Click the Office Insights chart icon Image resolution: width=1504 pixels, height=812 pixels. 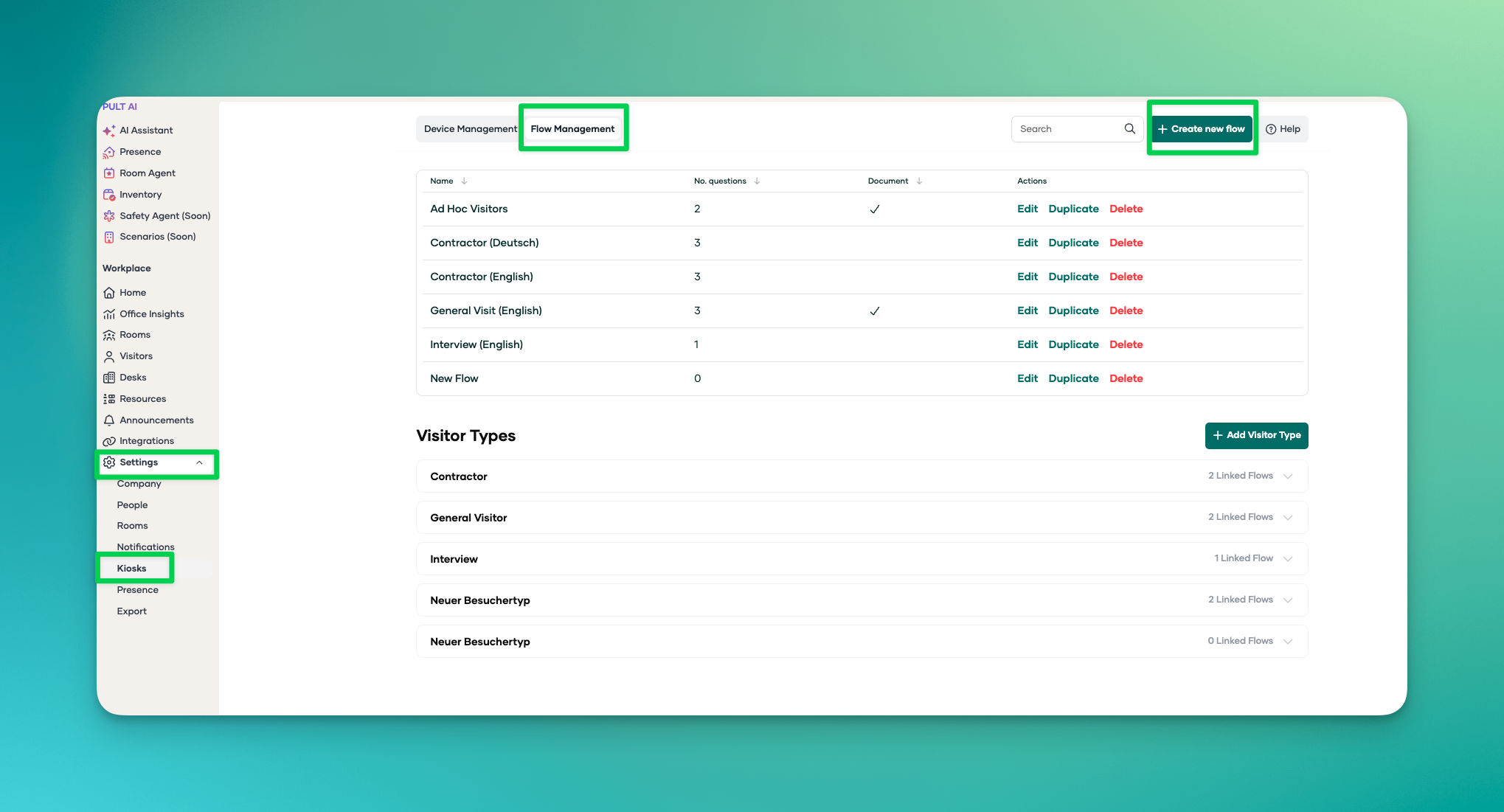pos(109,314)
